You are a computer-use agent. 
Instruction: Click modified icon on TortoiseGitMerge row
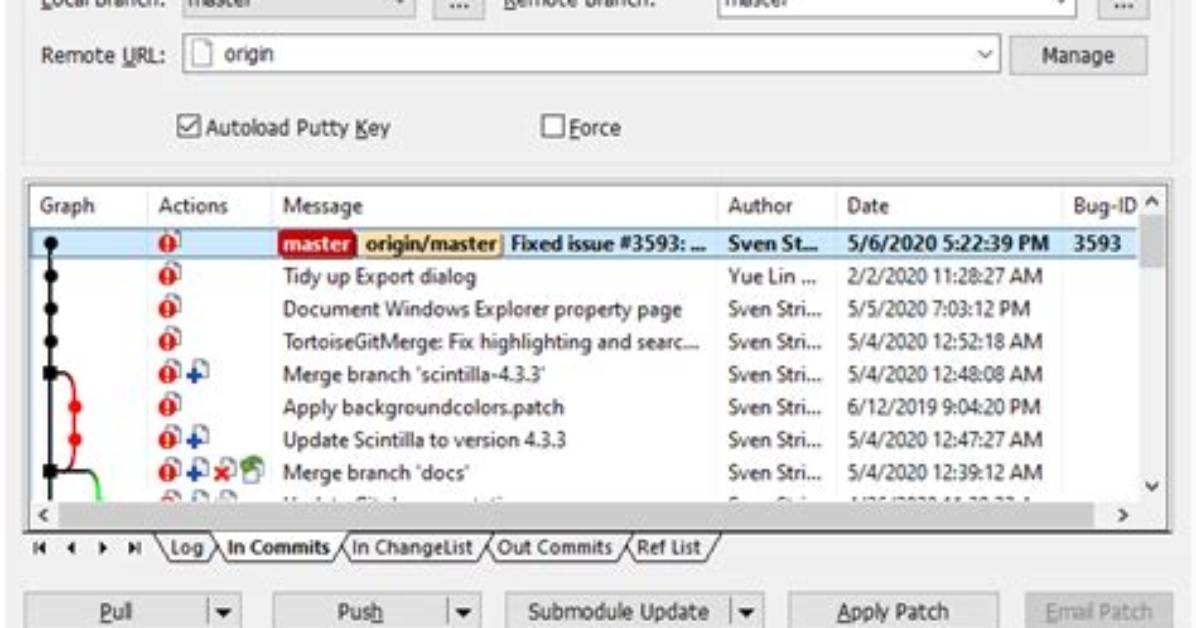(169, 341)
